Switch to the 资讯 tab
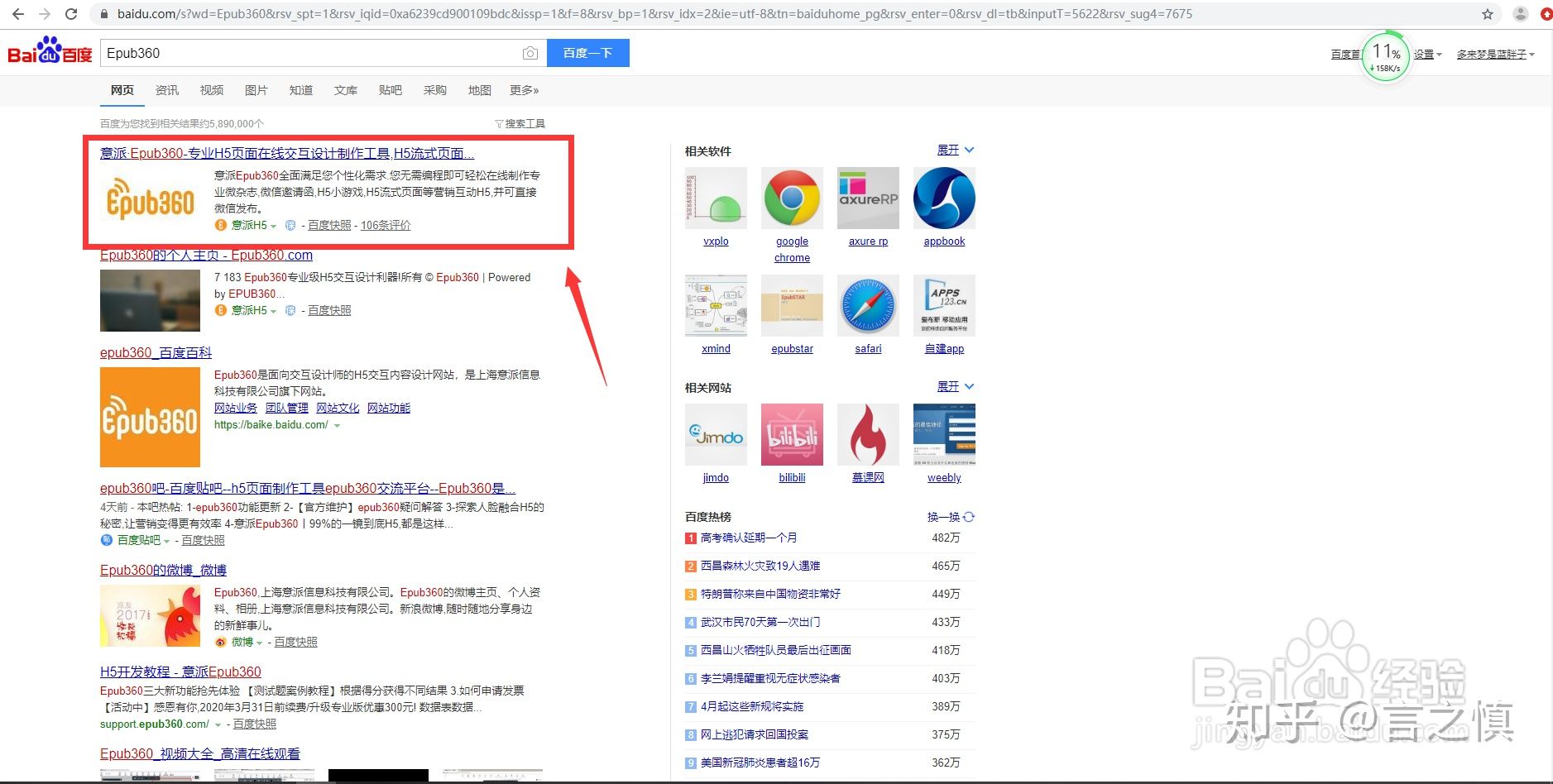 coord(167,90)
